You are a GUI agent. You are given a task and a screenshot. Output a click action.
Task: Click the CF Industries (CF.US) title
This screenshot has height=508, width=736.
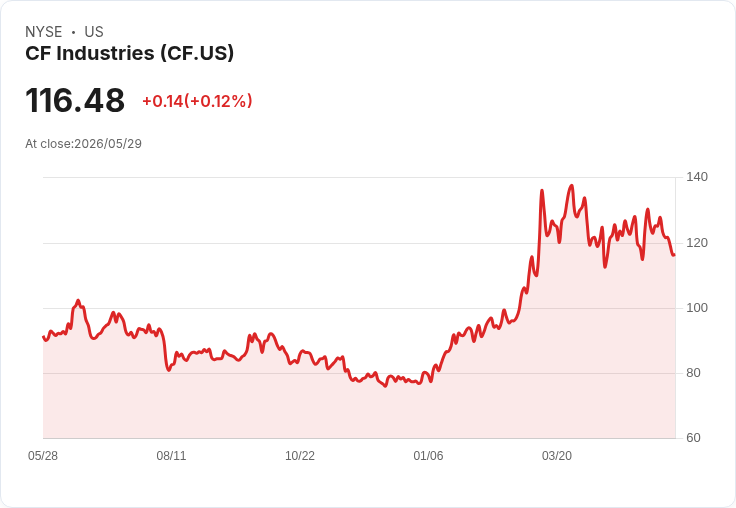pyautogui.click(x=130, y=54)
